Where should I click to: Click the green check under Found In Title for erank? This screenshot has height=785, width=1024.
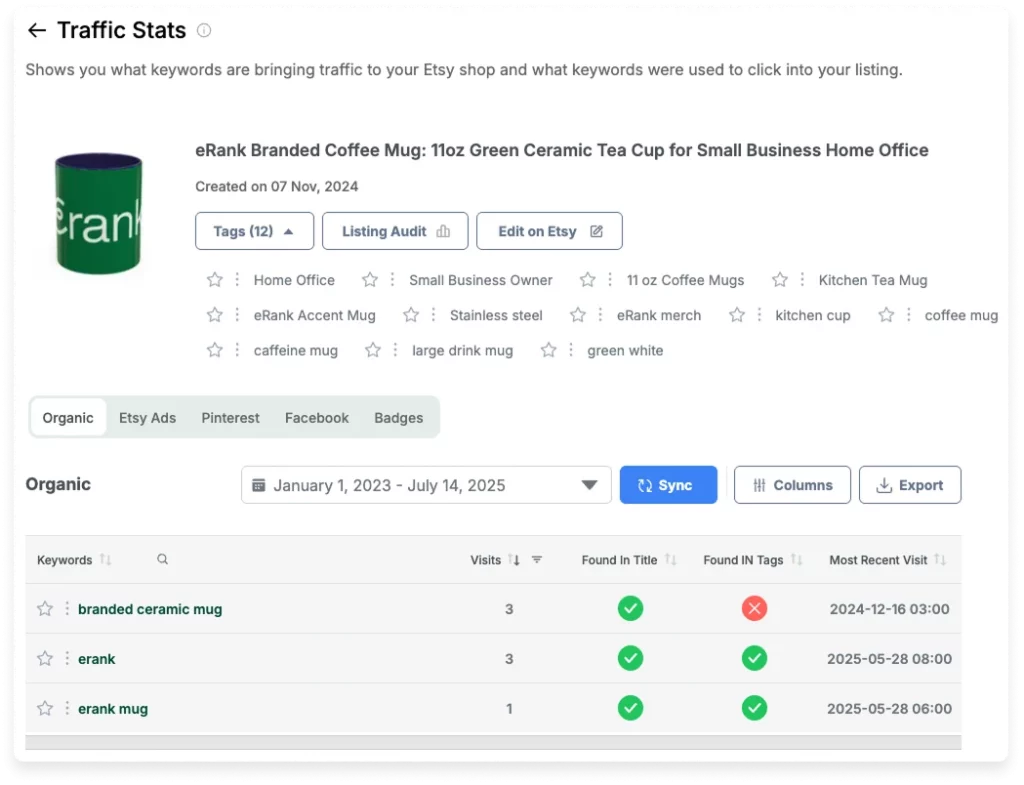[x=631, y=658]
